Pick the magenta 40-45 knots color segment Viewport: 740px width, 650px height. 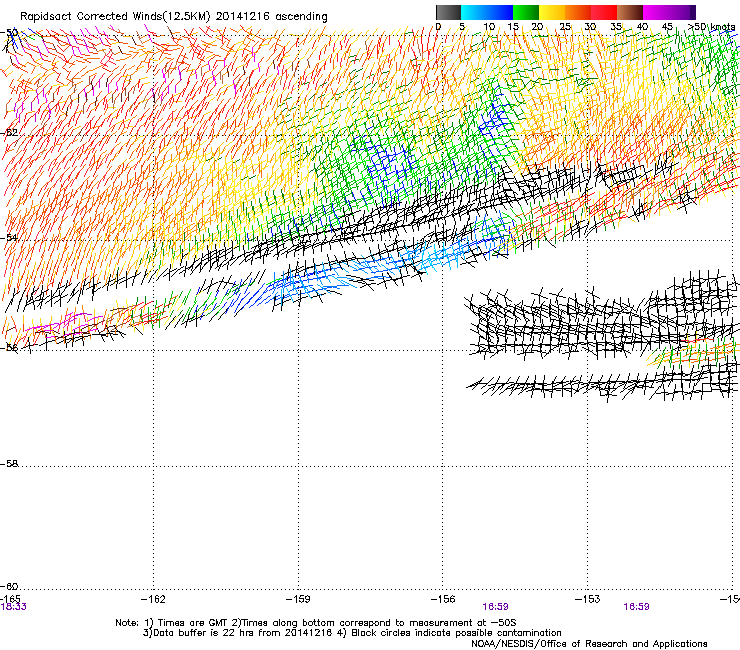point(656,12)
